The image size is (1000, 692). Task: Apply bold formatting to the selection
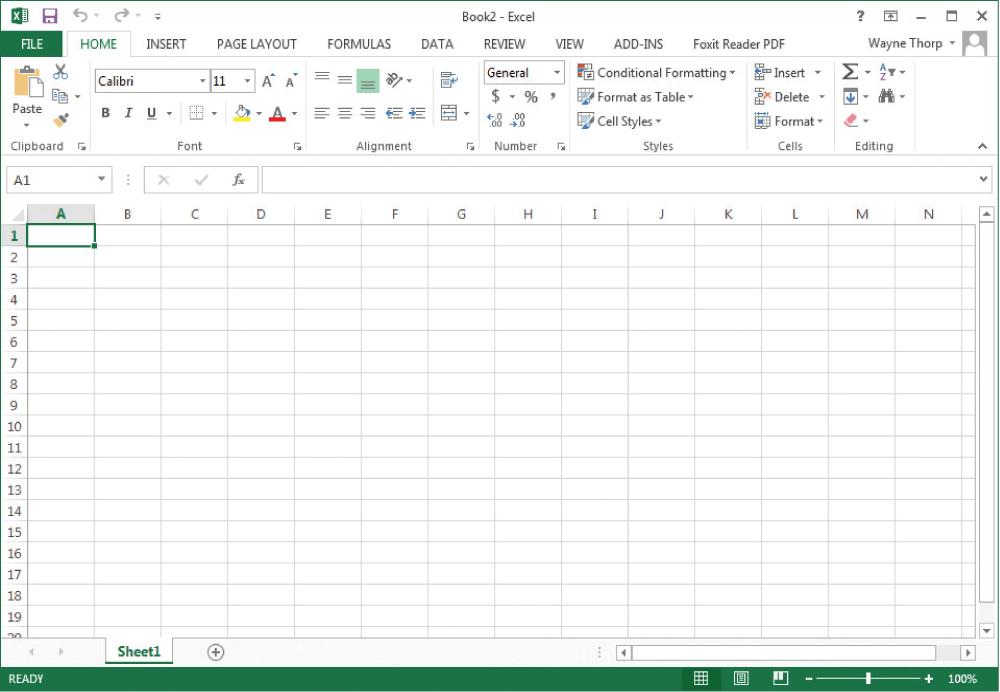click(x=105, y=113)
